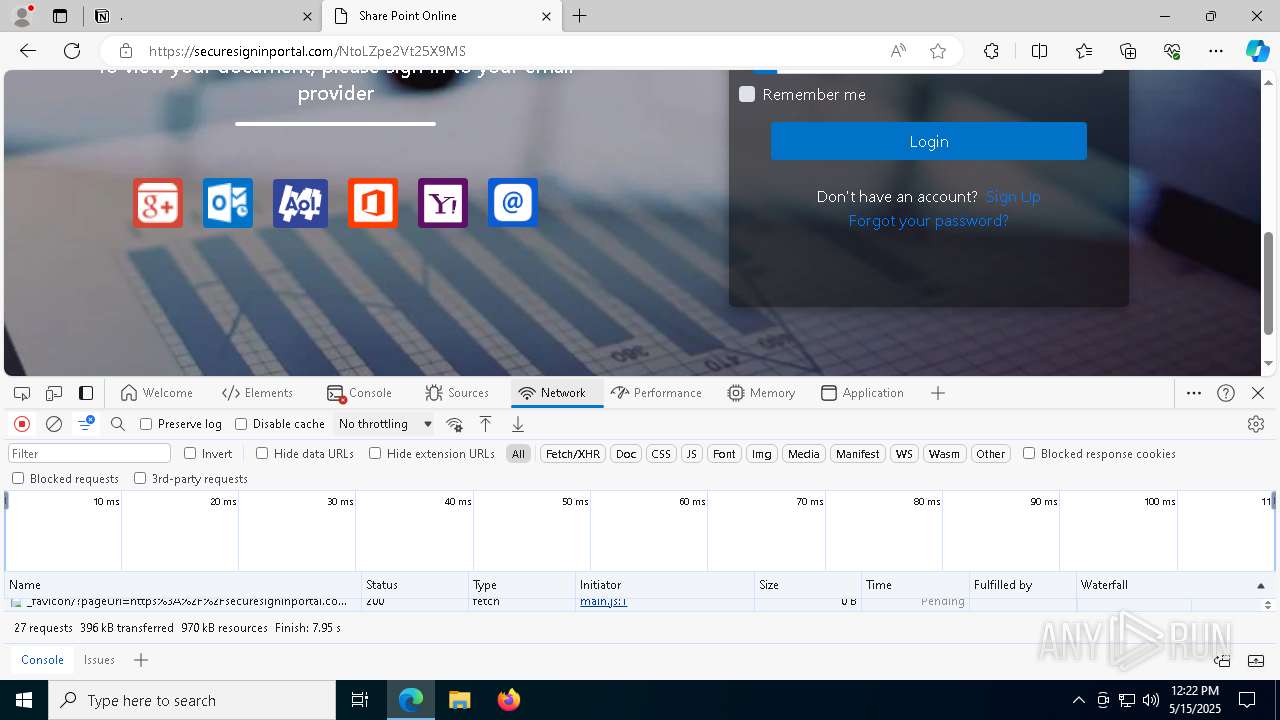Choose the Yahoo mail provider icon
The image size is (1280, 720).
[443, 203]
